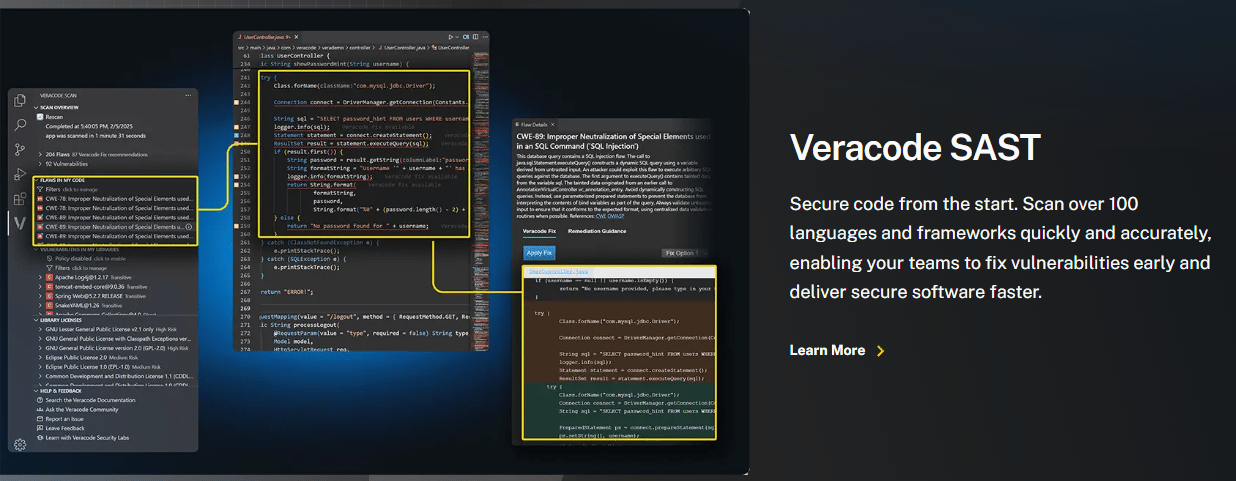Expand the 204 Flaws row
The height and width of the screenshot is (481, 1236).
point(40,154)
